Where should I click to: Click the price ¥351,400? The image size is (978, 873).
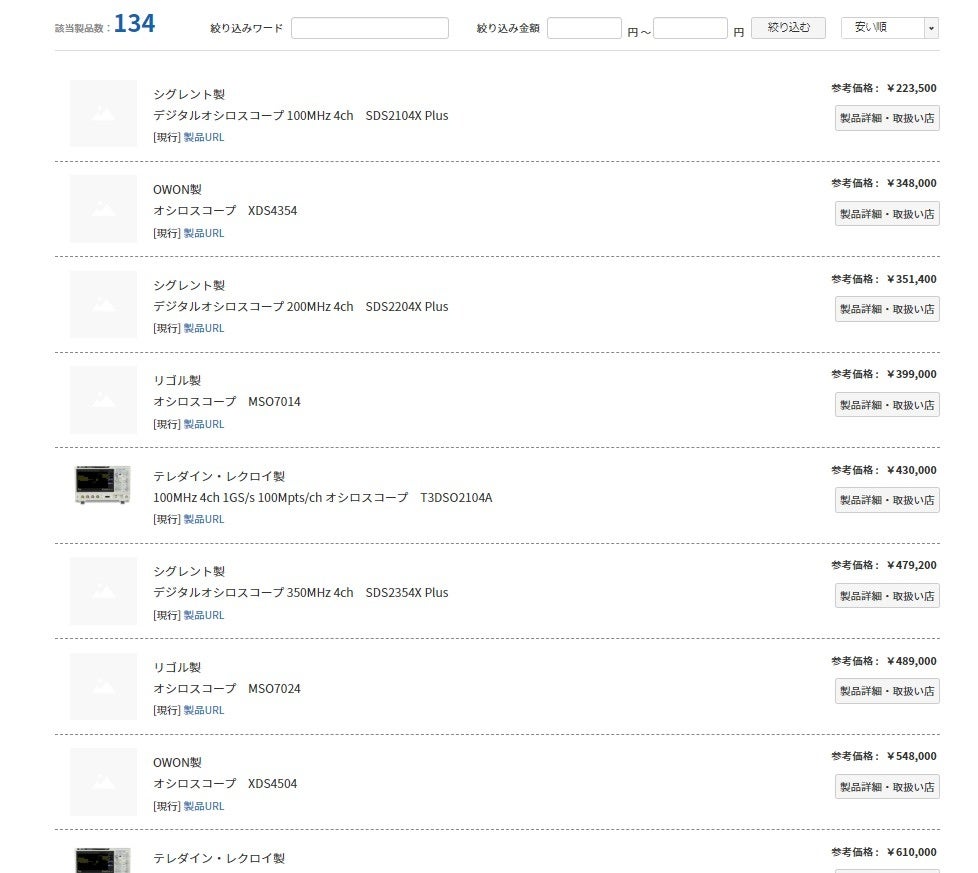click(911, 279)
